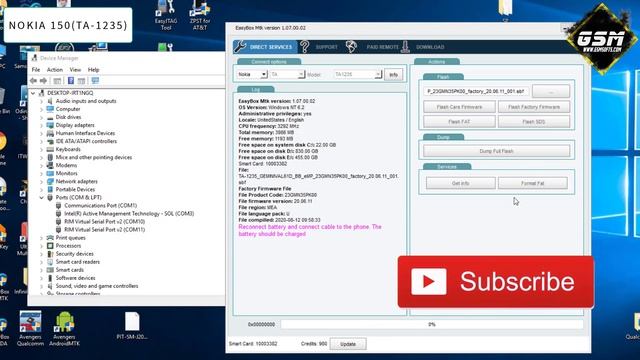Click the globe icon beside Paid Remote
Image resolution: width=640 pixels, height=360 pixels.
tap(351, 47)
